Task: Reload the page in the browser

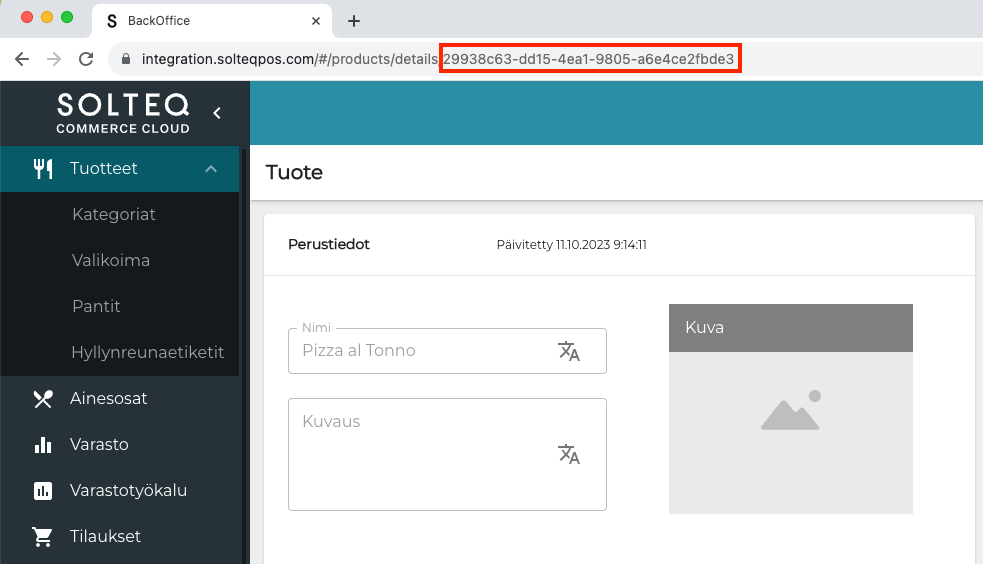Action: [86, 59]
